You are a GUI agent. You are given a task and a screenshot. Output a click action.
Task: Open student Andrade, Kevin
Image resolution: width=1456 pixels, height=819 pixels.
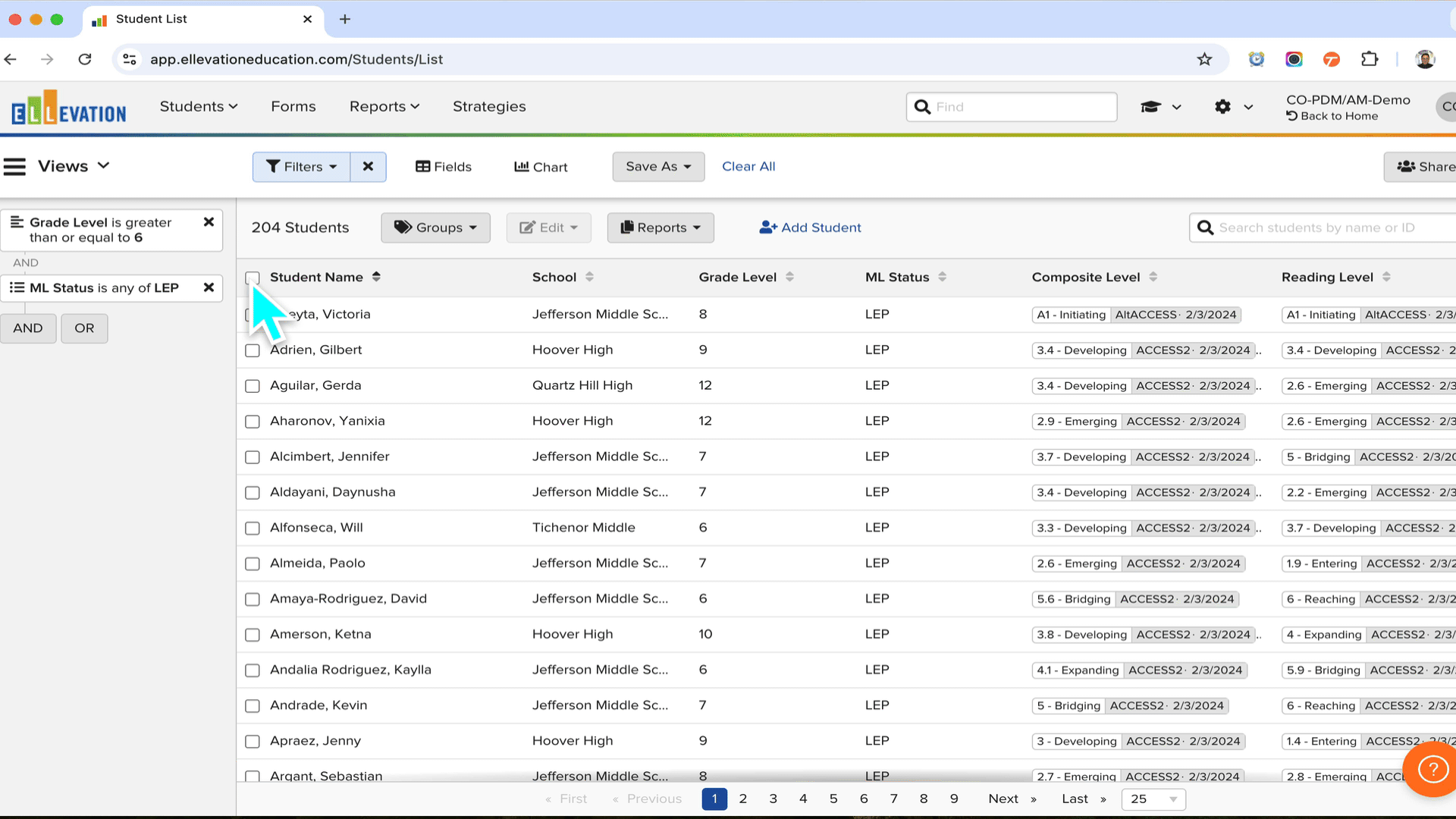coord(318,705)
